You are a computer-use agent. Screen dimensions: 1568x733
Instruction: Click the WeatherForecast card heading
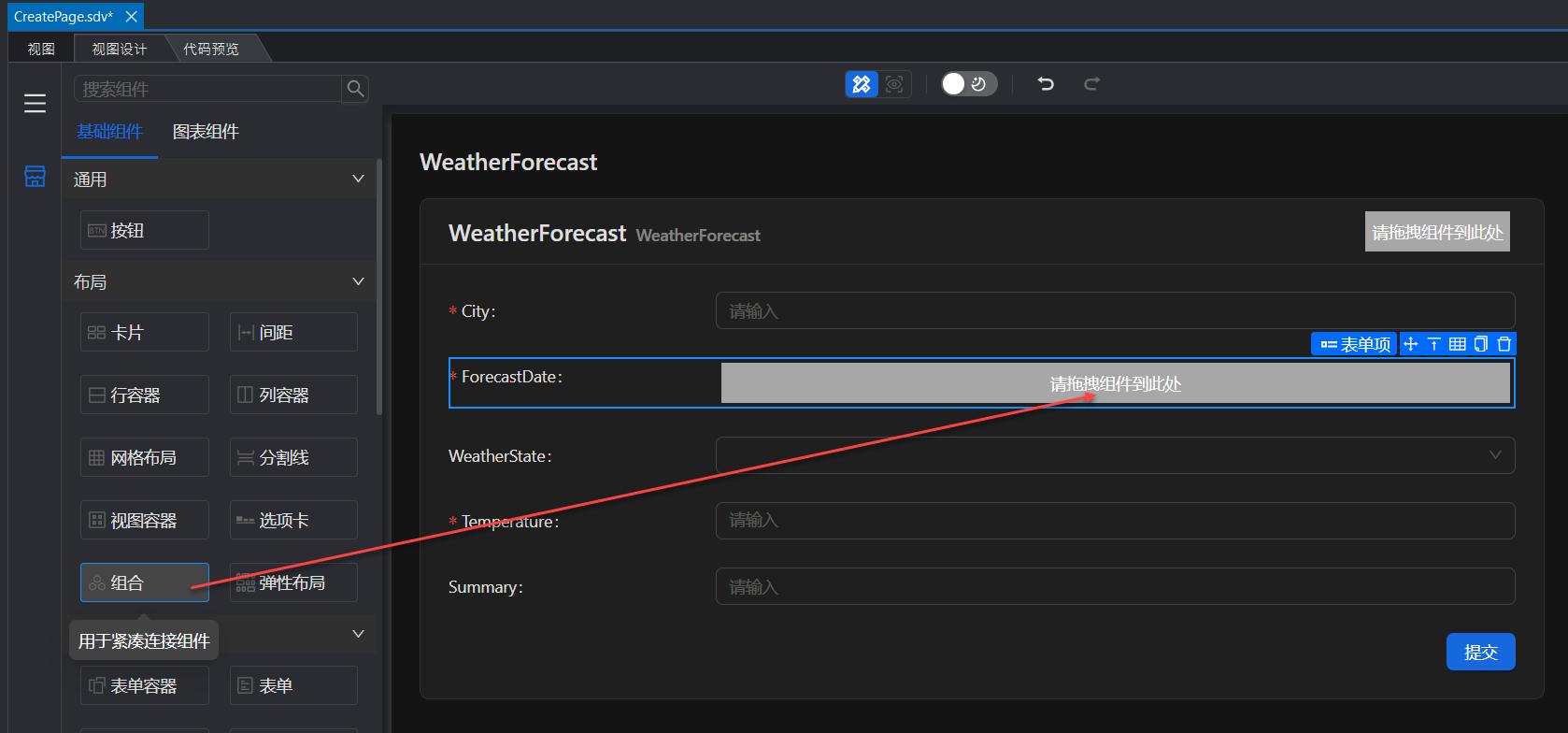tap(537, 233)
